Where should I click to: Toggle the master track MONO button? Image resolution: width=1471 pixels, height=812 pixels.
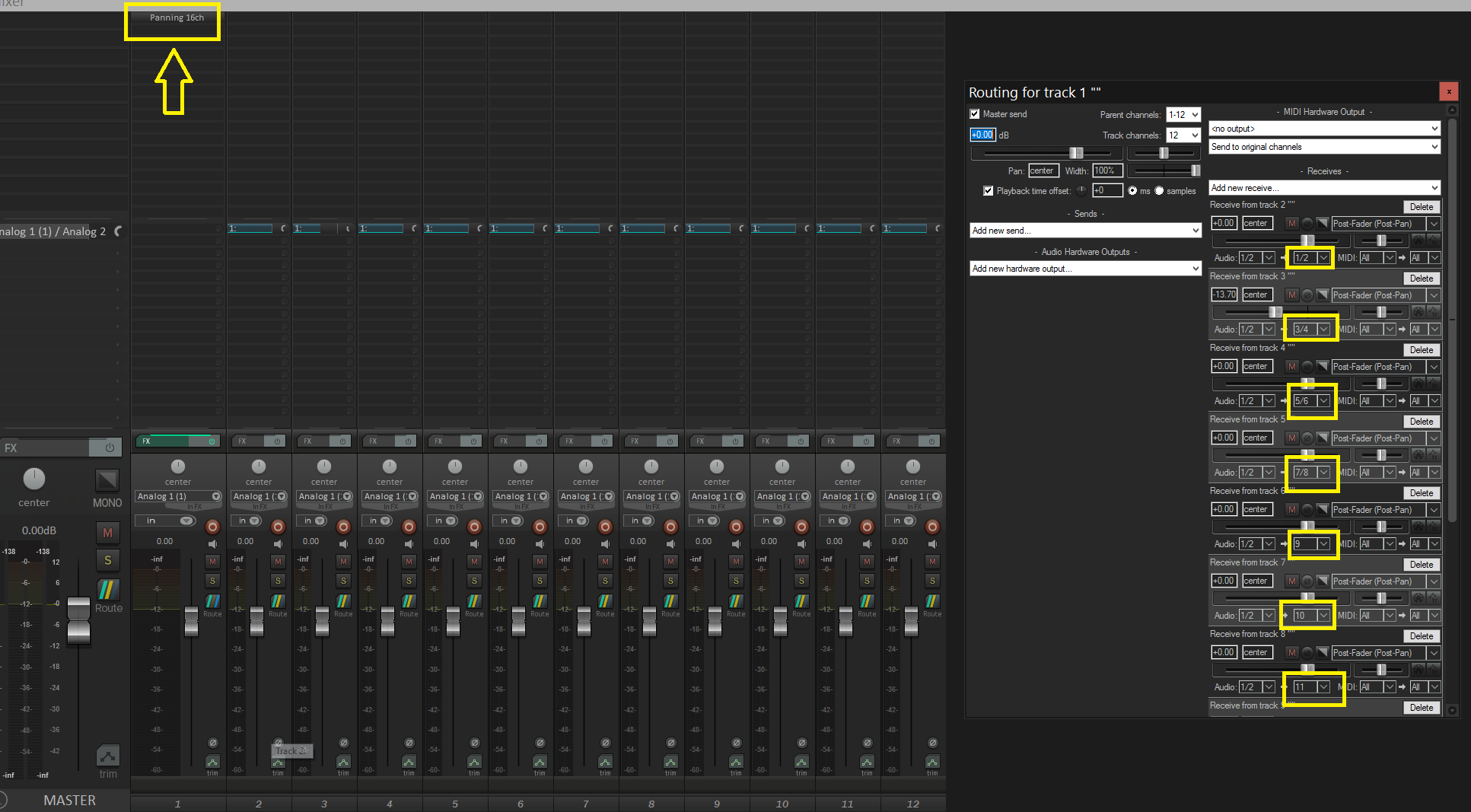tap(107, 480)
